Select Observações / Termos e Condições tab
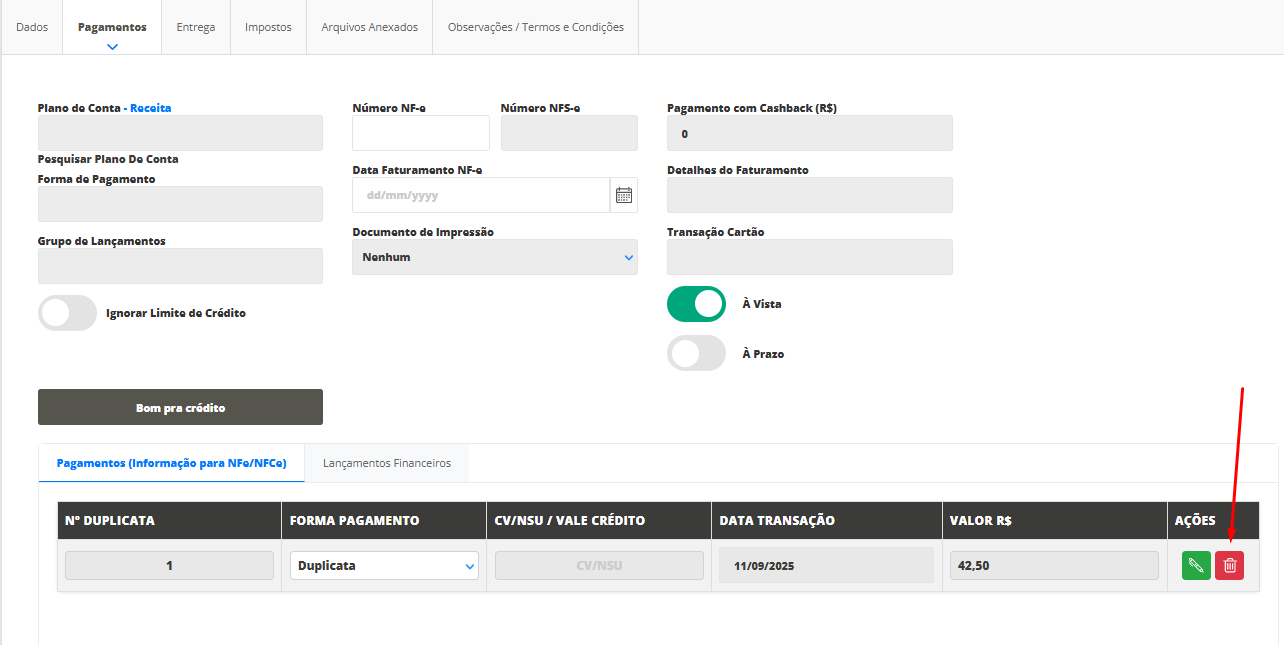Image resolution: width=1284 pixels, height=645 pixels. coord(535,27)
